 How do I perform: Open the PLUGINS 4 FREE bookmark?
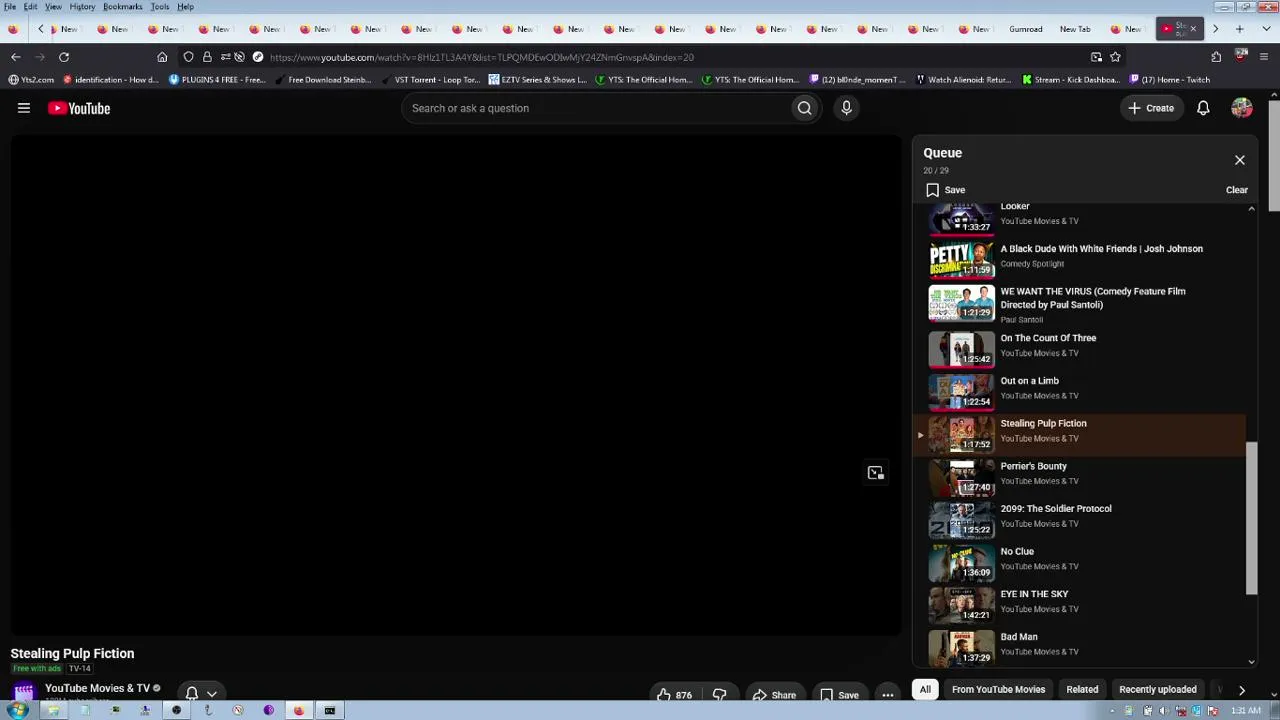[217, 80]
